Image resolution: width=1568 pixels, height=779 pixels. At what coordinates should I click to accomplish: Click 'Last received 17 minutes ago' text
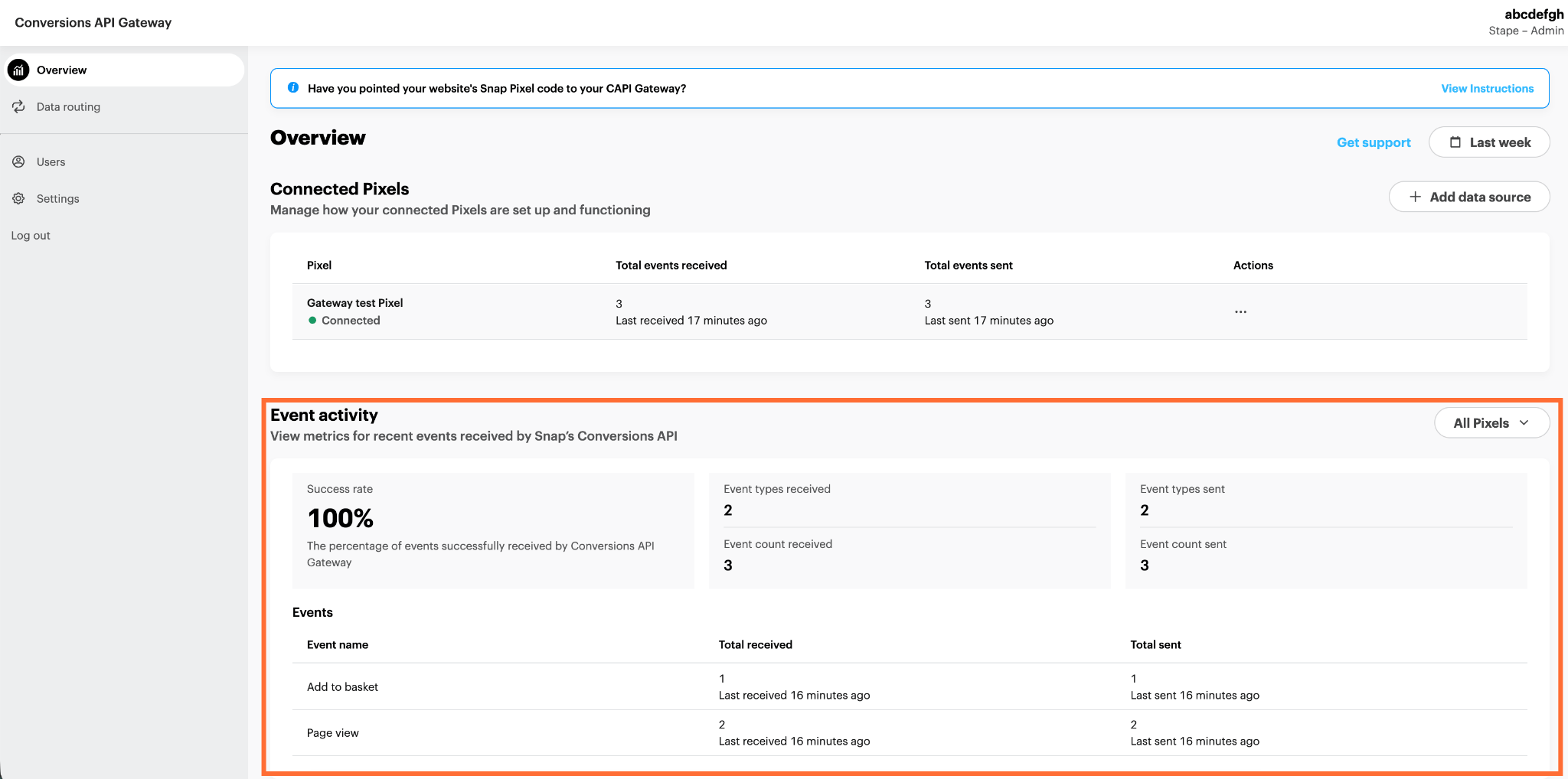pos(691,321)
